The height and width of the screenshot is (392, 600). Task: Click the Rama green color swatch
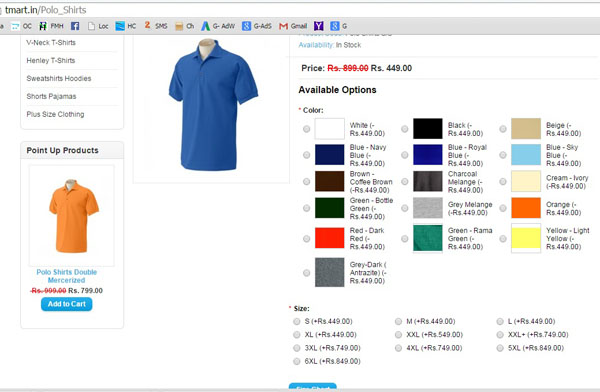(428, 238)
